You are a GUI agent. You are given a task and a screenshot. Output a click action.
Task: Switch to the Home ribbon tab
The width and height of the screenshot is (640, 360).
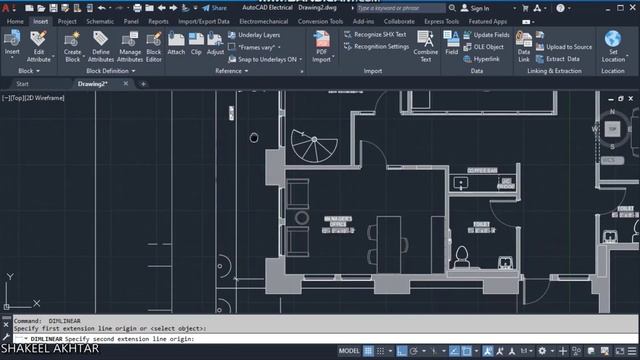[15, 22]
